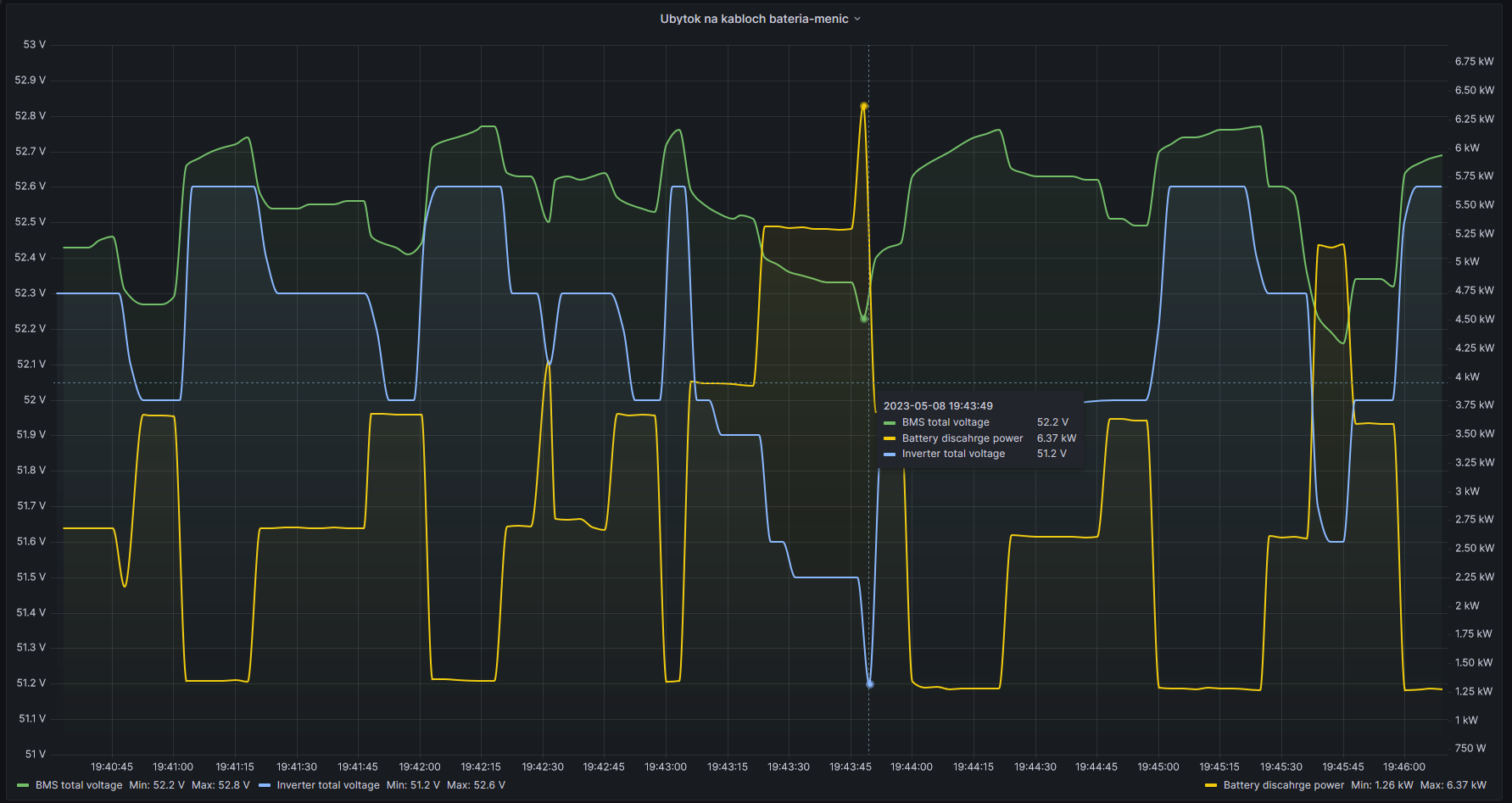
Task: Click the yellow peak marker at 6.37 kW
Action: (864, 106)
